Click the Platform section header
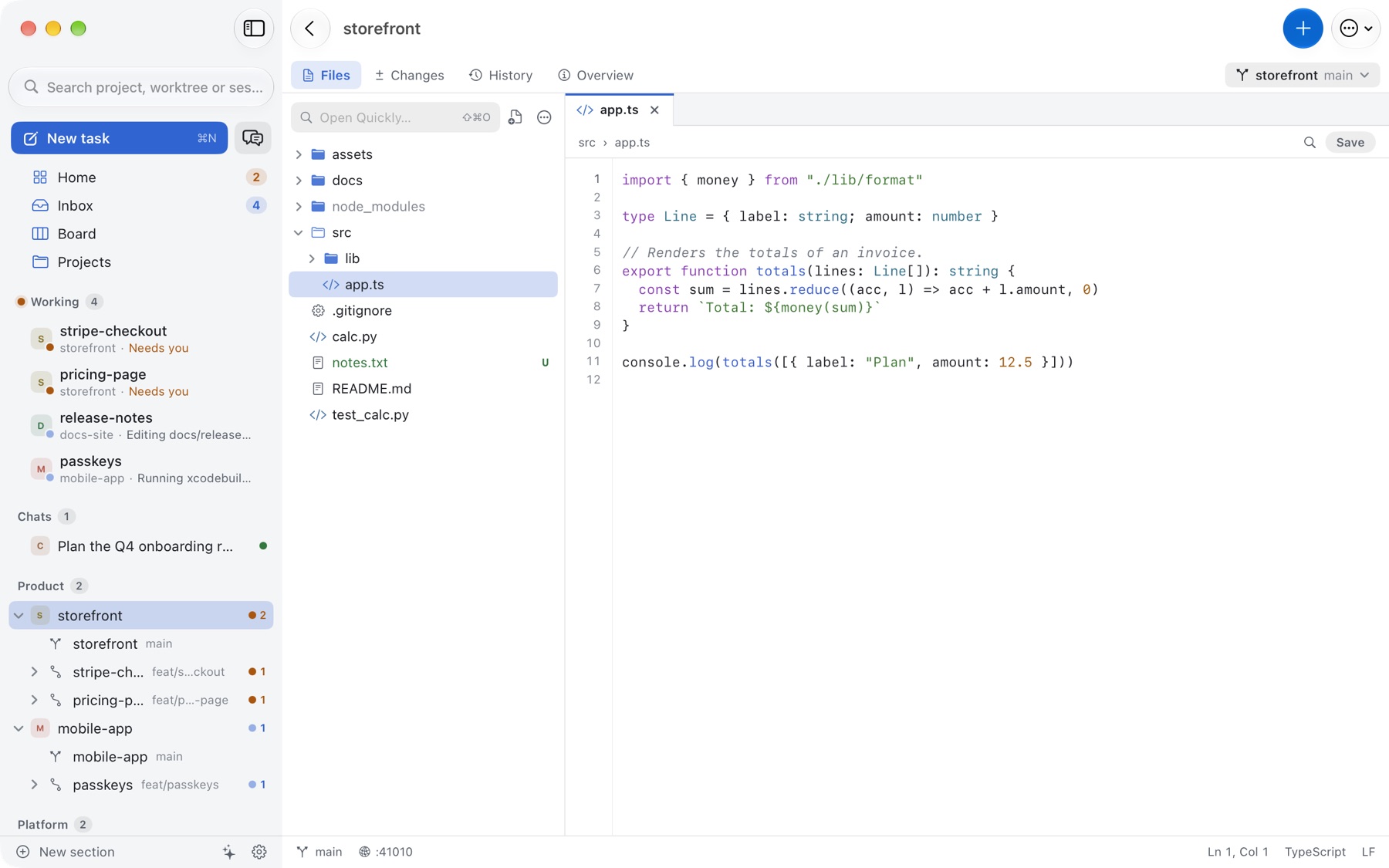Image resolution: width=1389 pixels, height=868 pixels. (54, 825)
